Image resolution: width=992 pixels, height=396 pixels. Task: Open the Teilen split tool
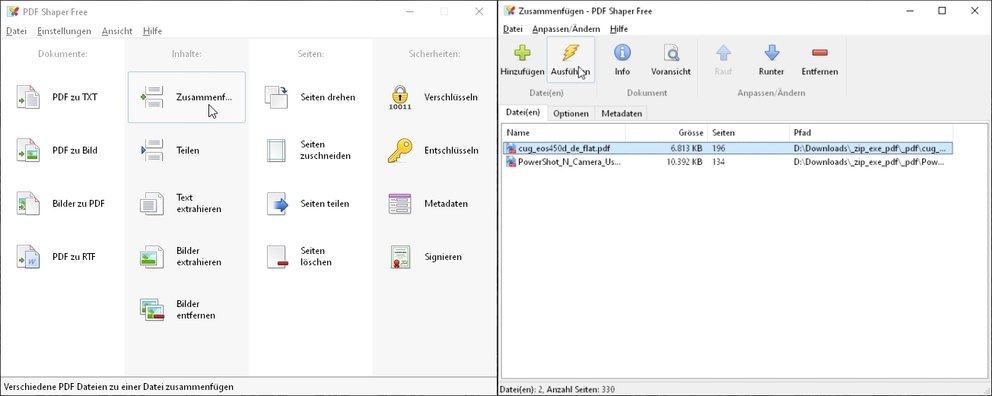[187, 151]
